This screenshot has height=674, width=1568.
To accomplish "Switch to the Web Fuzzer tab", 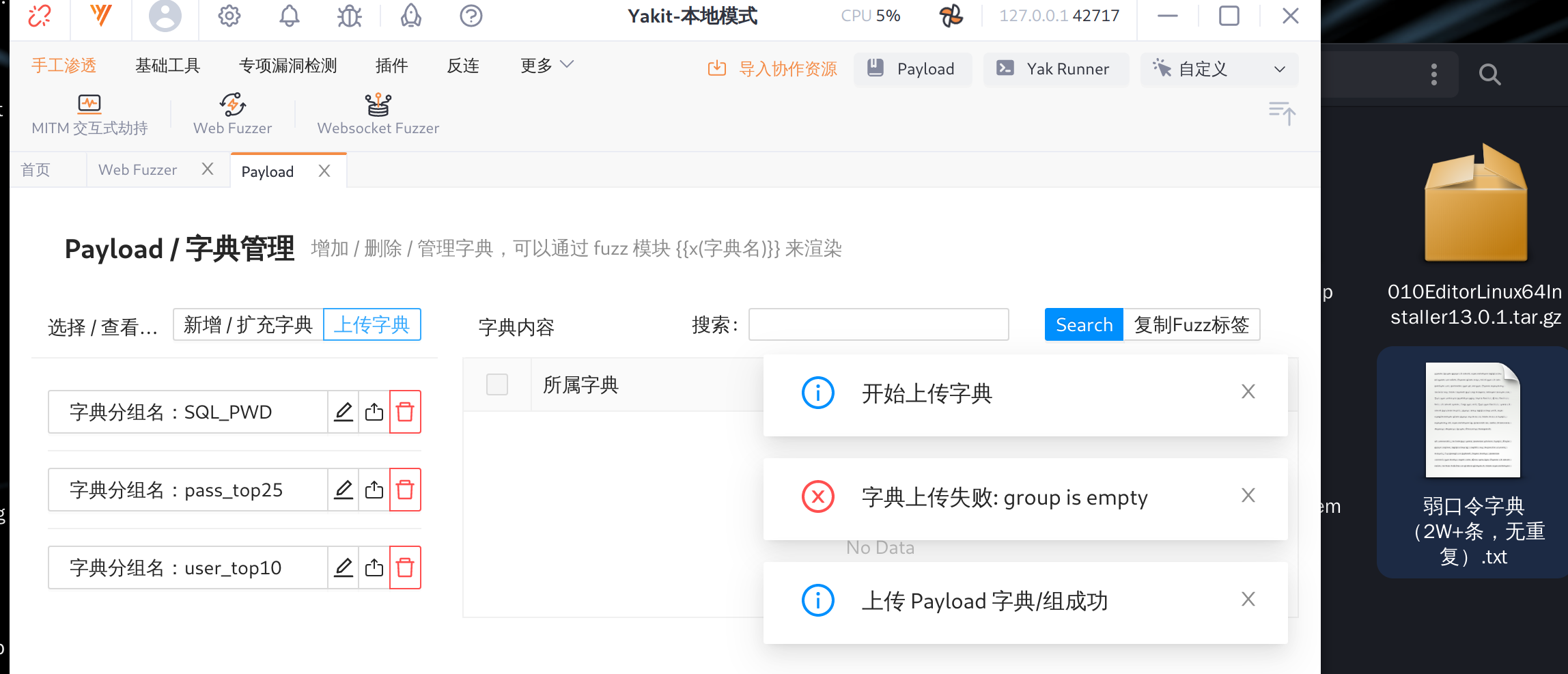I will pyautogui.click(x=137, y=169).
